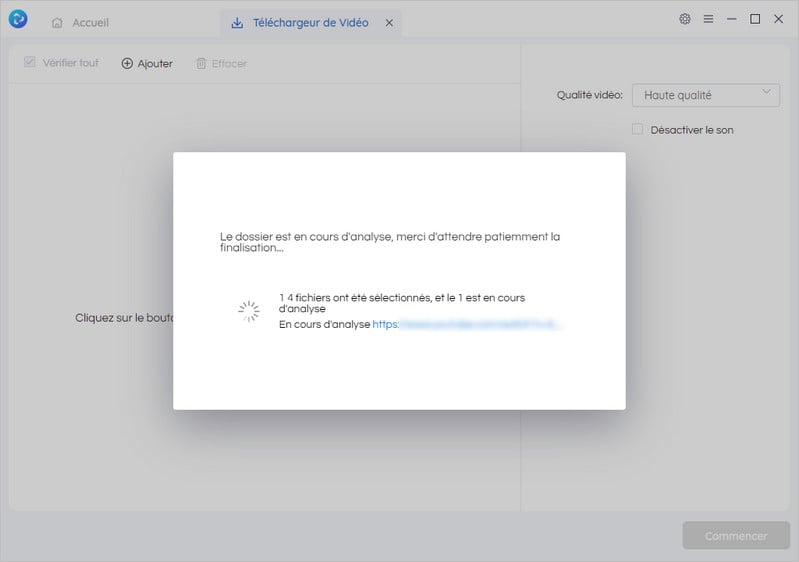This screenshot has width=799, height=562.
Task: Select the Téléchargeur de Vidéo tab
Action: coord(311,23)
